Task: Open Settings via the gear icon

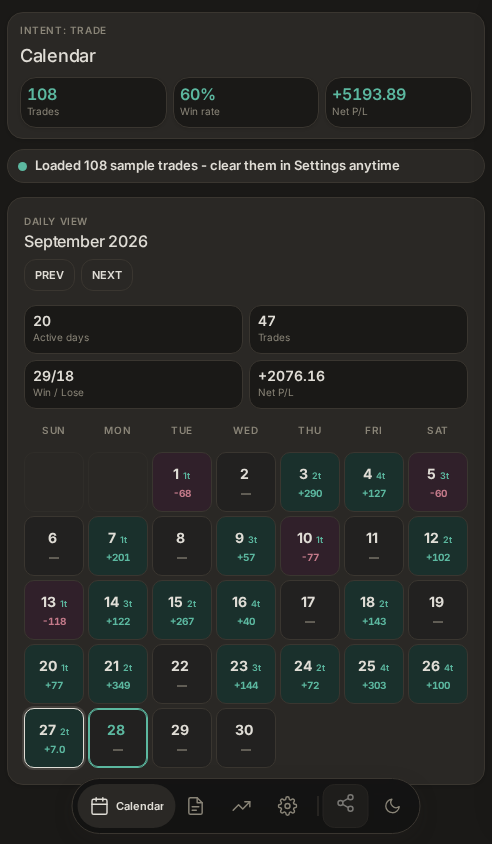Action: click(x=287, y=806)
